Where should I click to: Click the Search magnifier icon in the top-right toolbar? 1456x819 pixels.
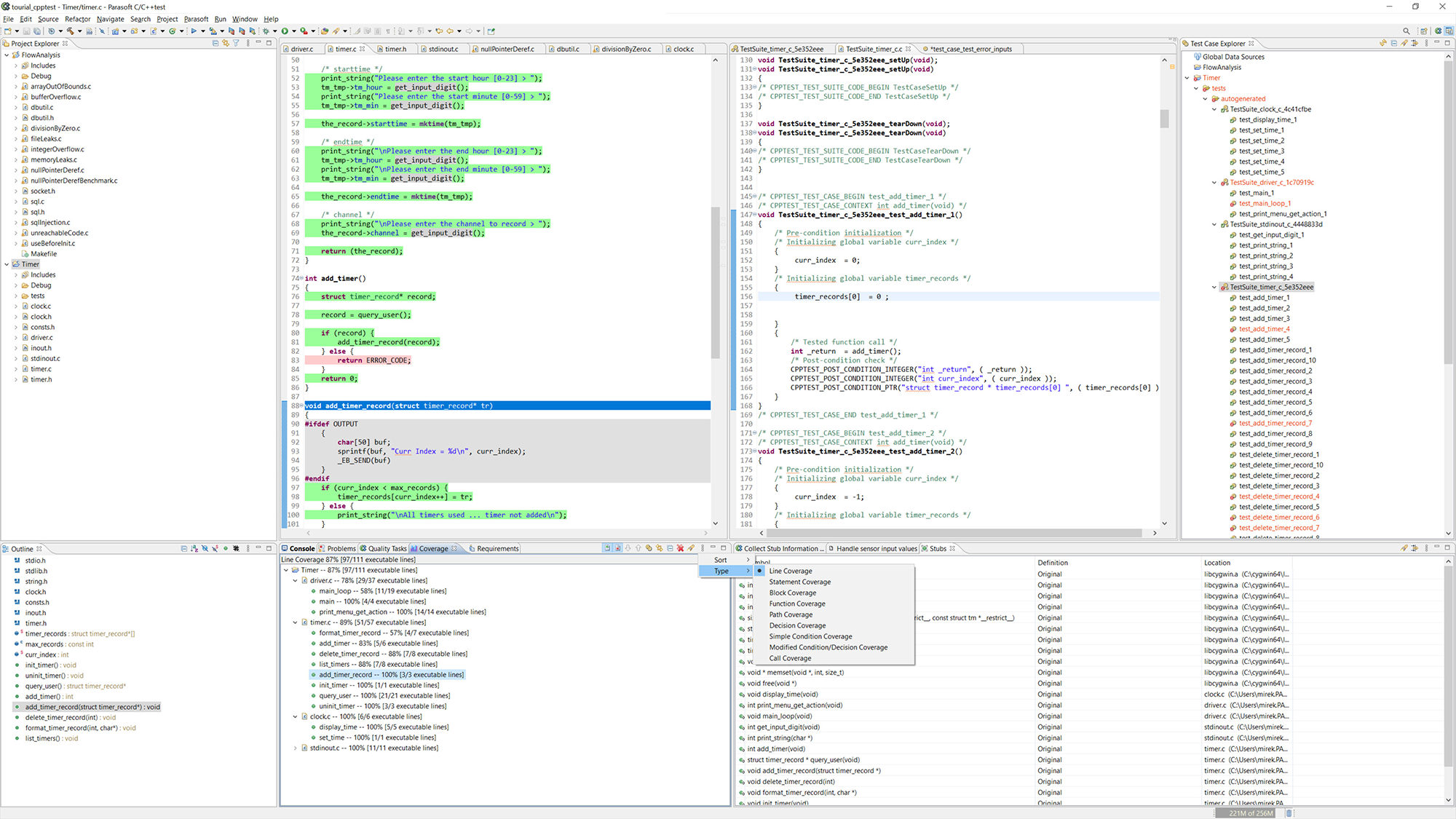pos(1406,31)
